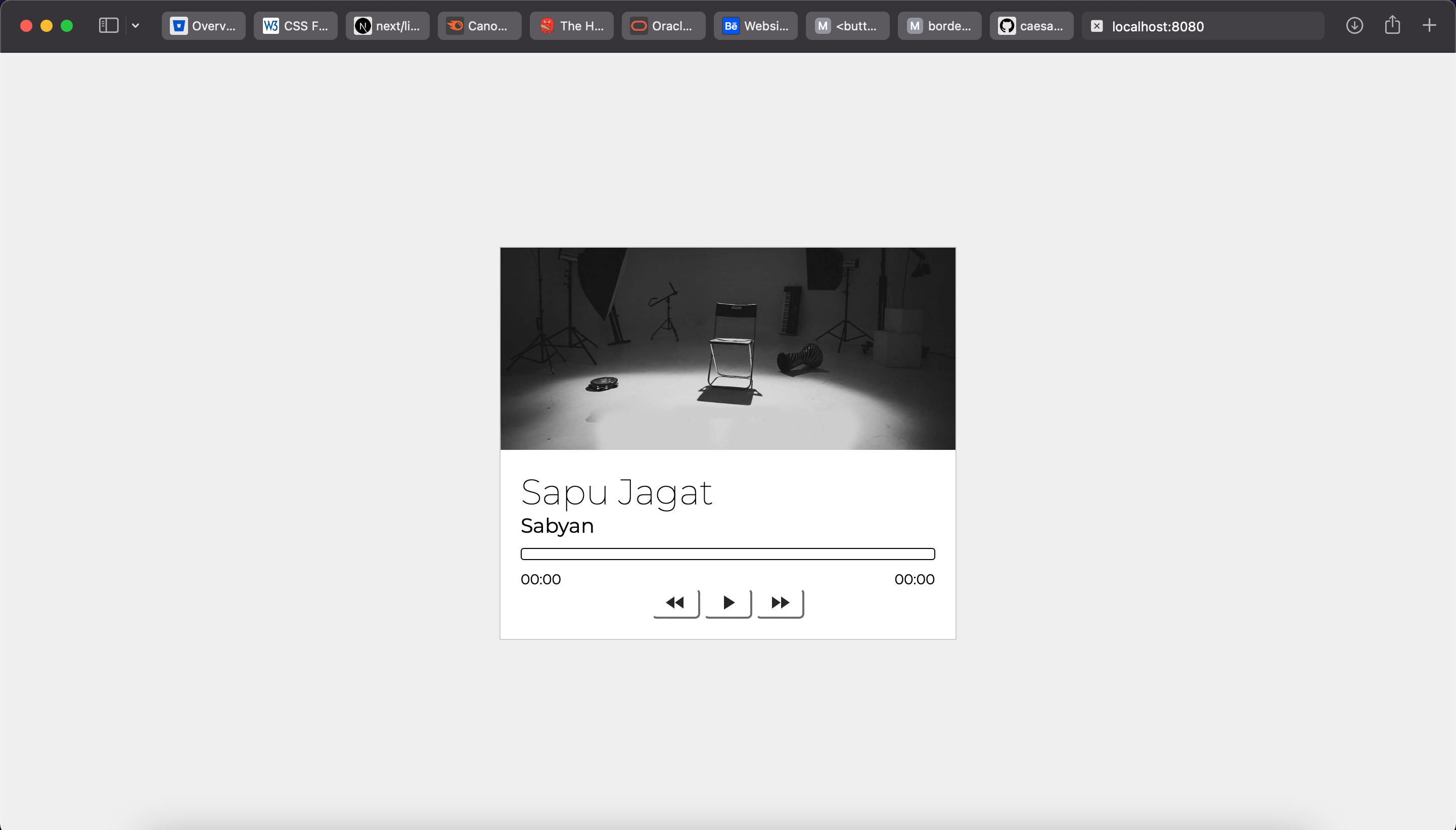
Task: Open the Safari downloads icon
Action: point(1354,26)
